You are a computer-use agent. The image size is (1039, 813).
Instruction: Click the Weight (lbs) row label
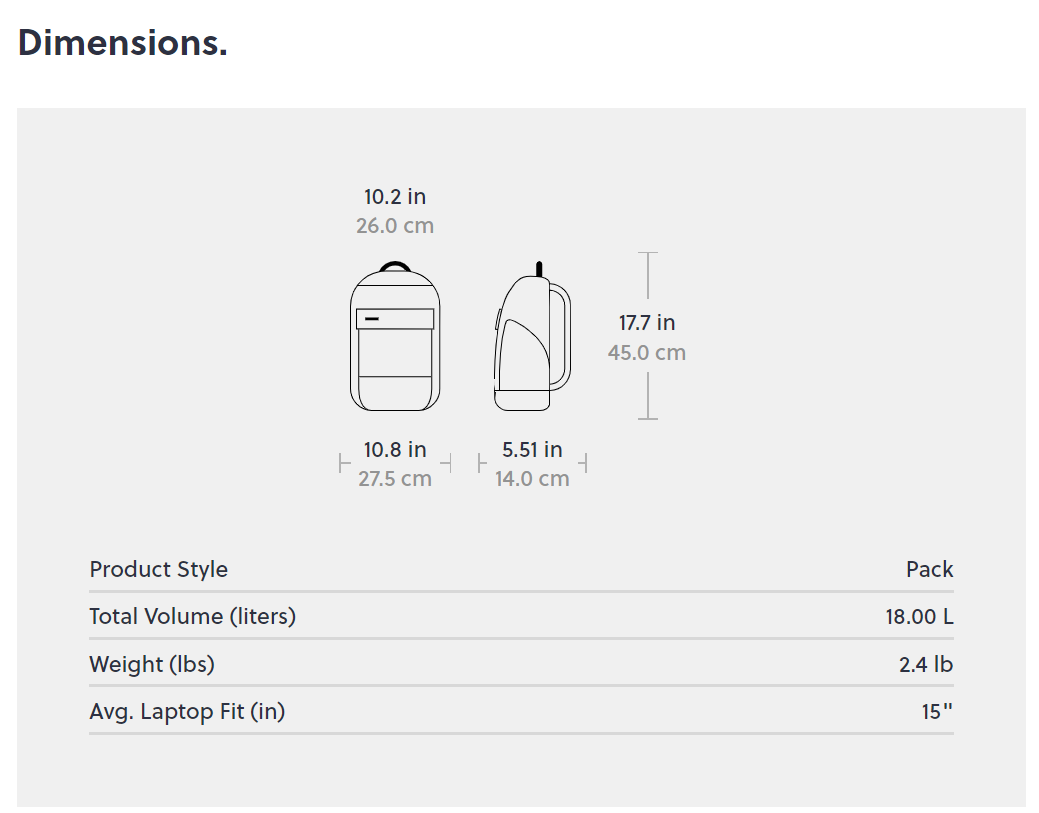152,665
